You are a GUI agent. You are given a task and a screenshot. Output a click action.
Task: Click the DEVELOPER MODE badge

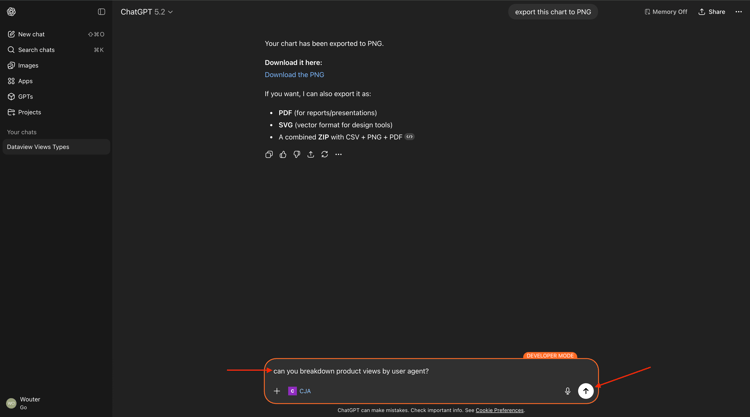[550, 356]
